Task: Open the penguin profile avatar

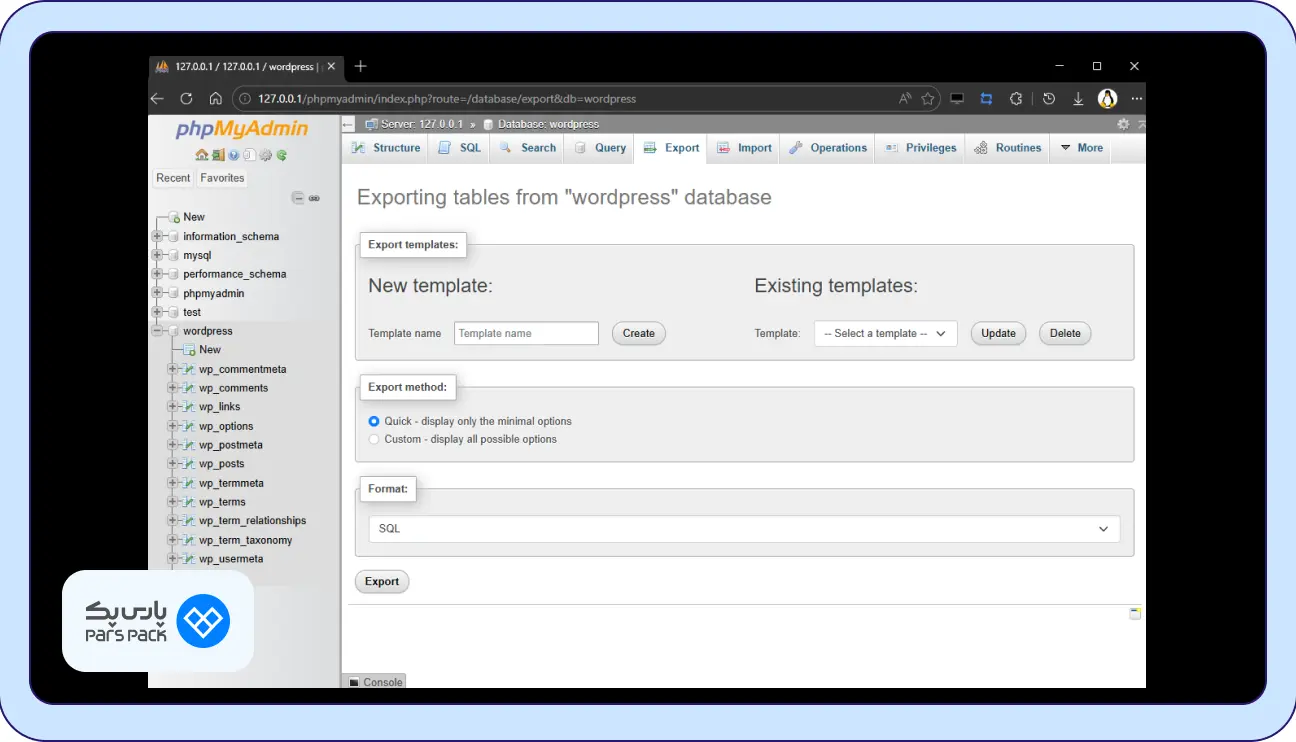Action: (x=1107, y=98)
